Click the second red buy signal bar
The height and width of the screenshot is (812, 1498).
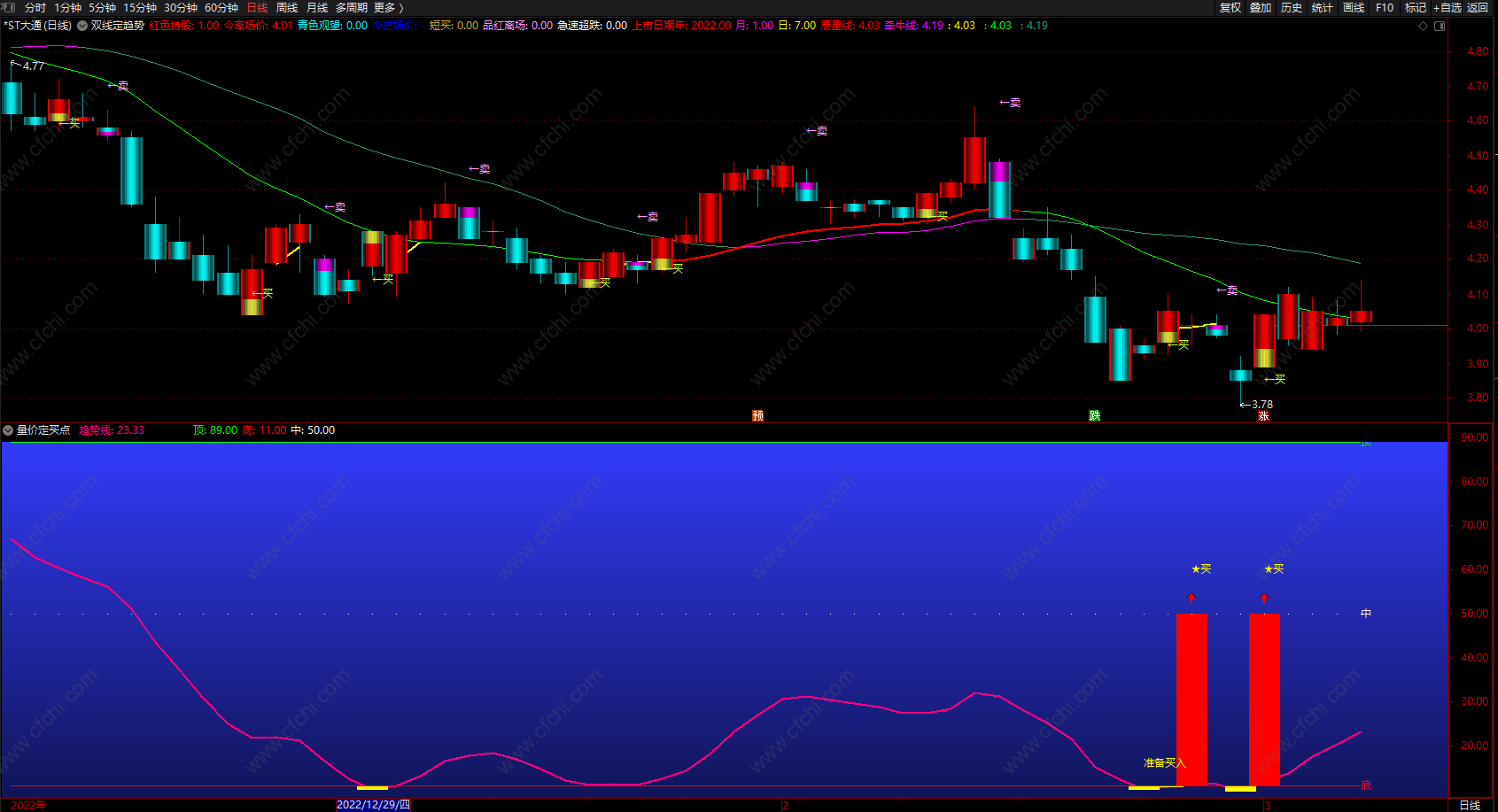pos(1264,700)
